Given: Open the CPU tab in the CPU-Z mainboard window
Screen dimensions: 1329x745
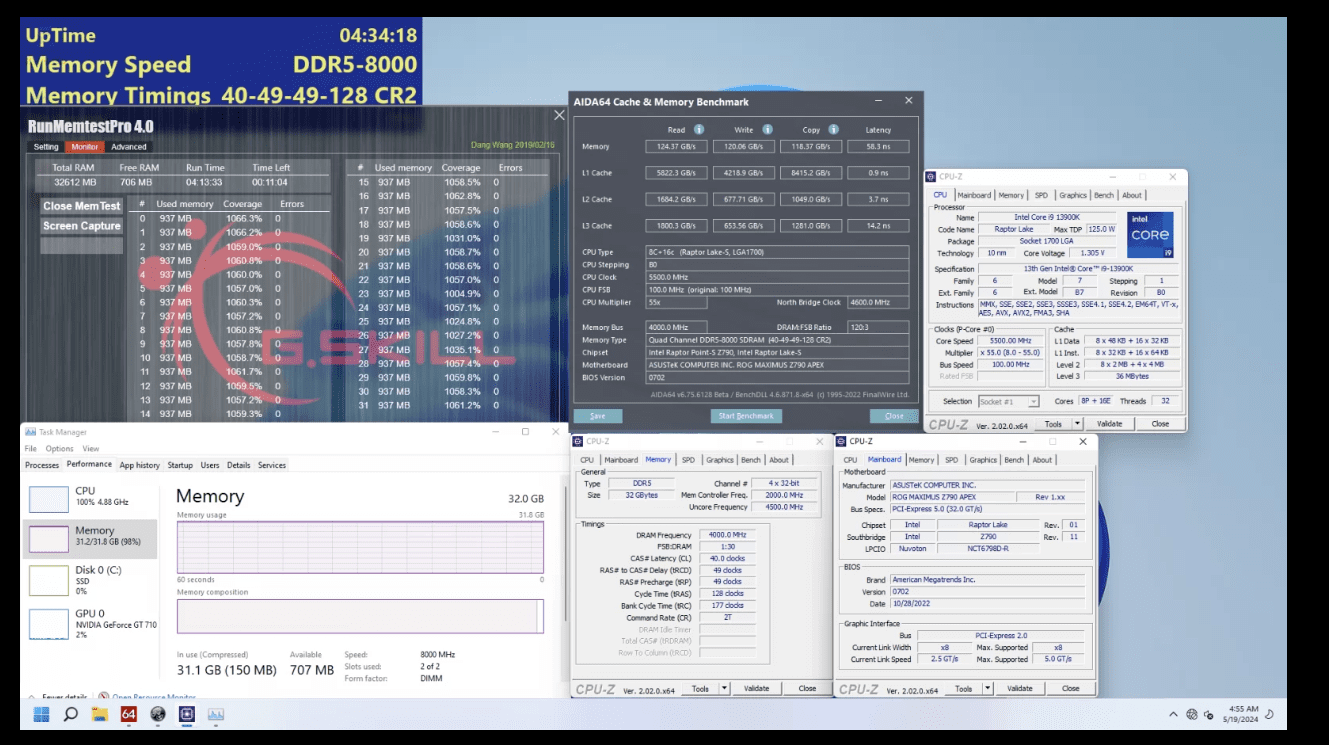Looking at the screenshot, I should tap(850, 460).
